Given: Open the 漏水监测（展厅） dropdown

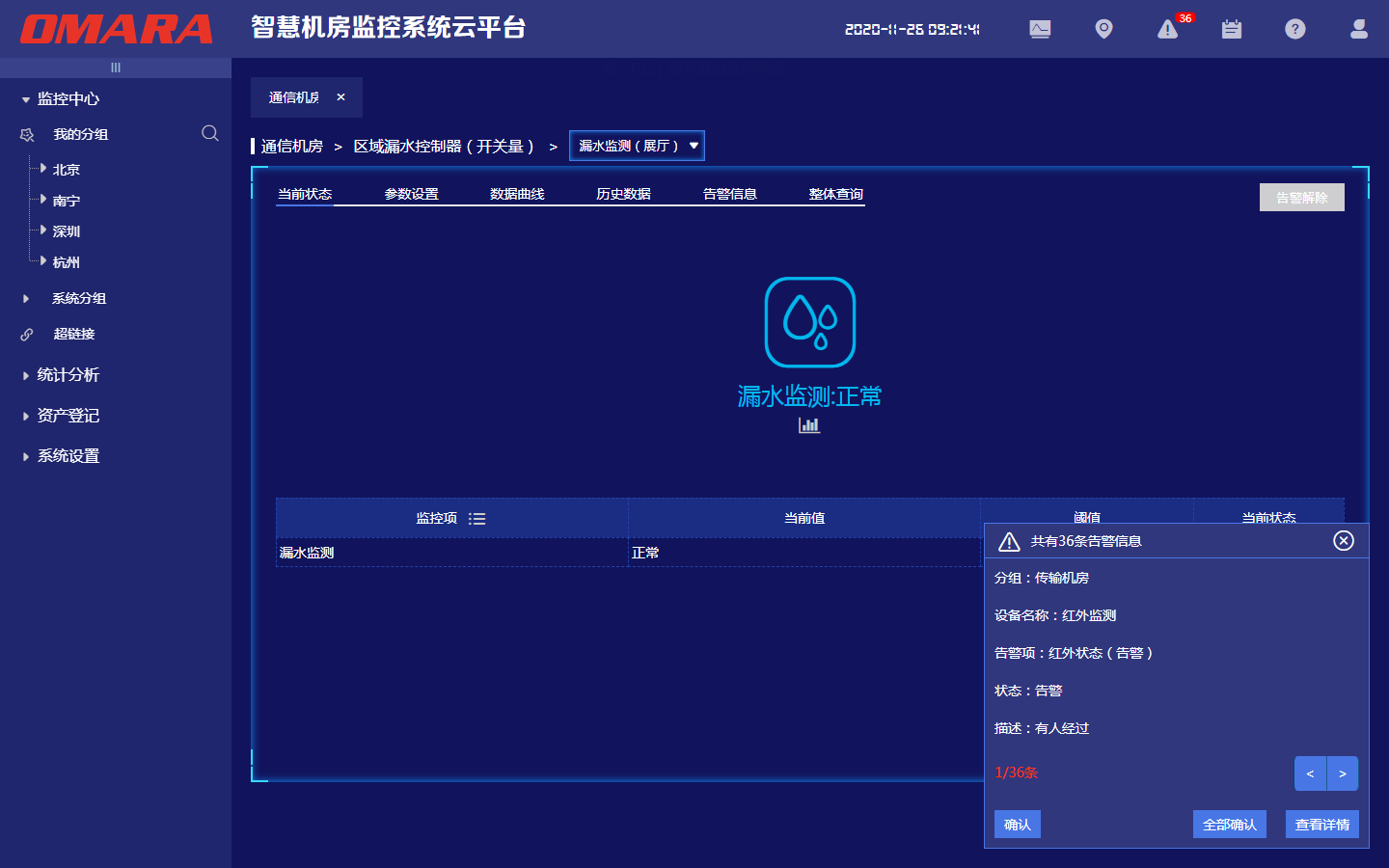Looking at the screenshot, I should 637,145.
